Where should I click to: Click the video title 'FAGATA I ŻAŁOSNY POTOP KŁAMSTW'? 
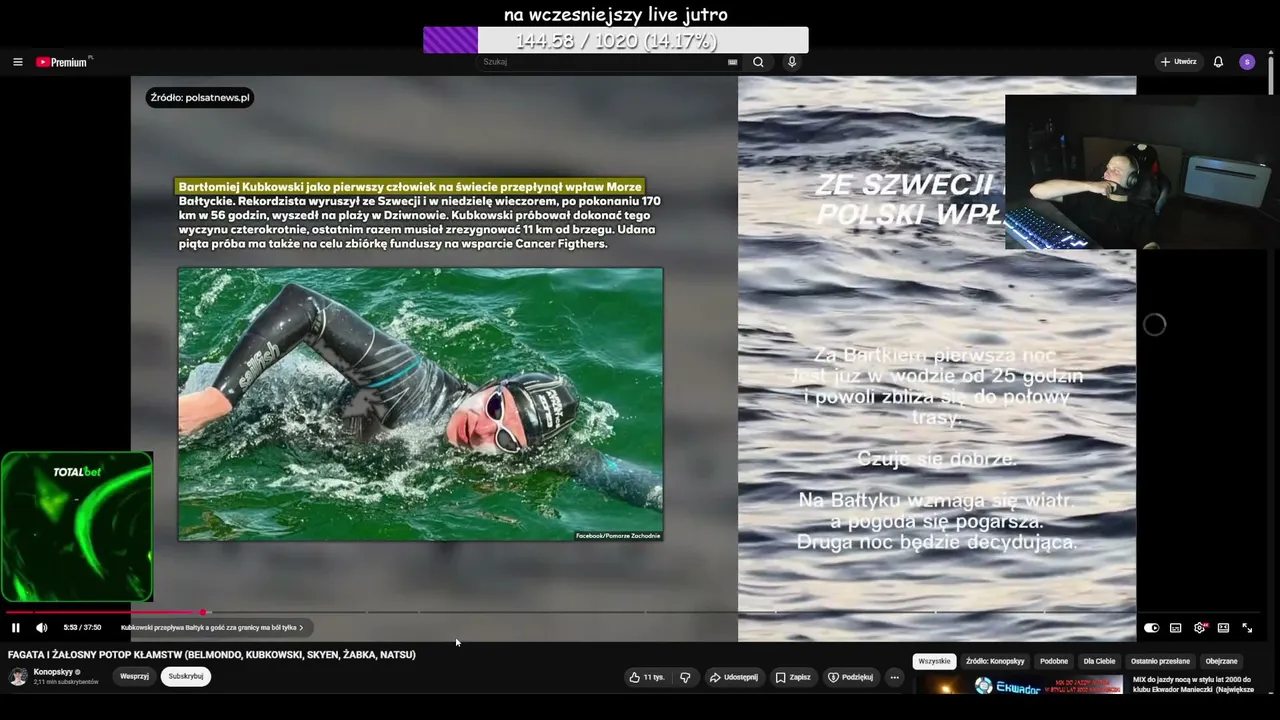point(212,655)
